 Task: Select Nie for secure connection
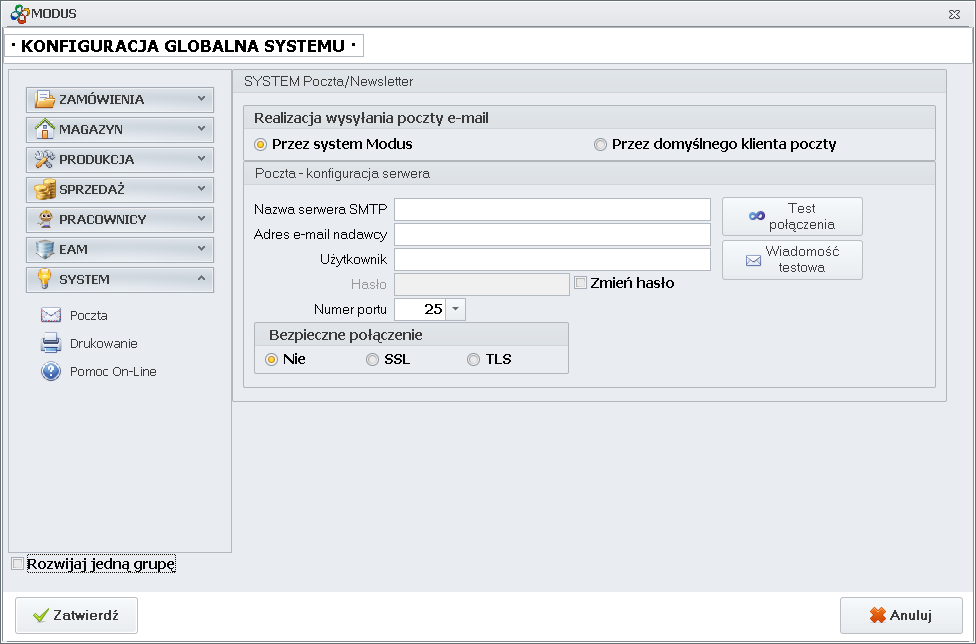point(271,360)
